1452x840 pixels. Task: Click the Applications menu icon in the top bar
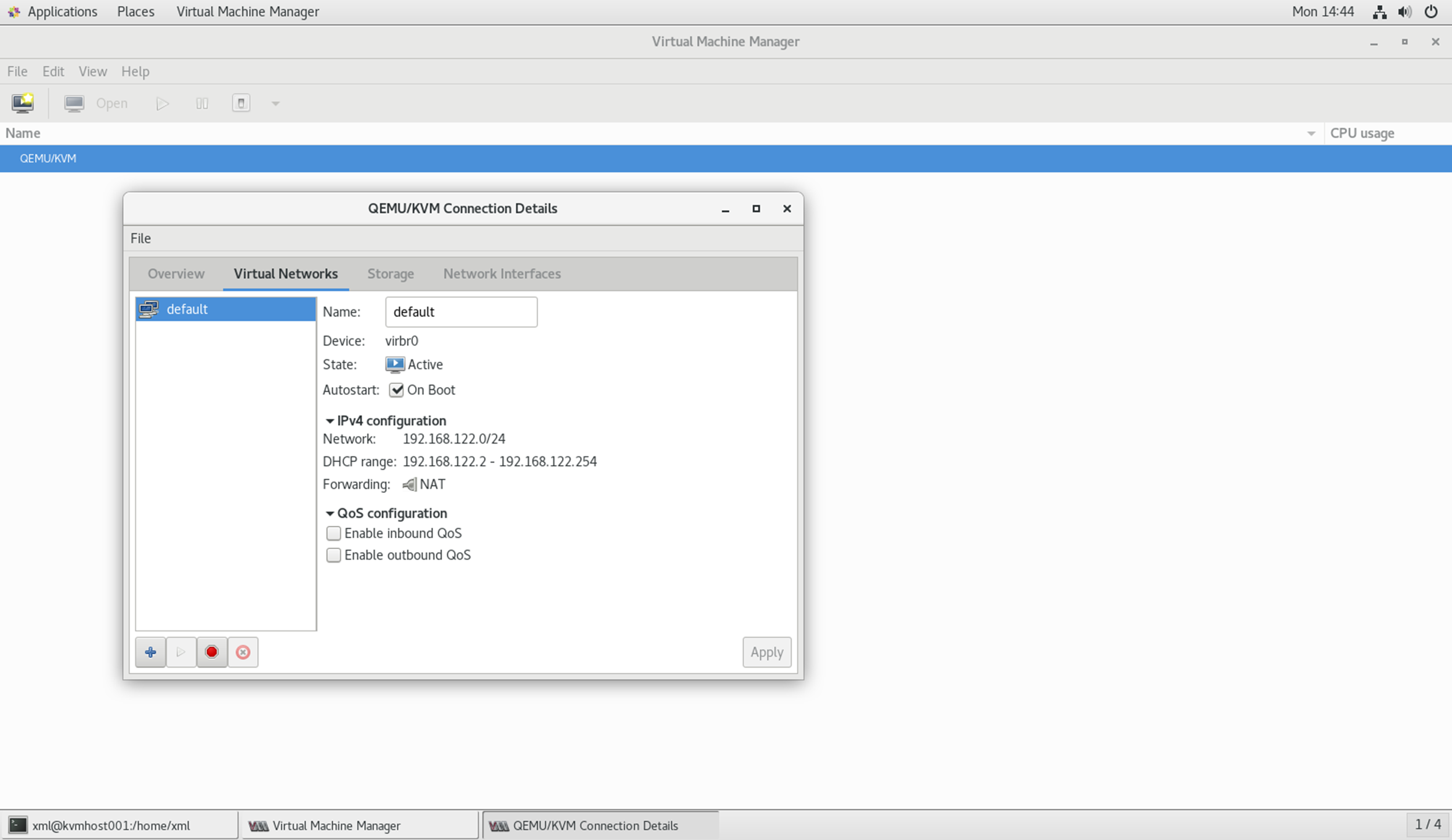click(x=13, y=12)
